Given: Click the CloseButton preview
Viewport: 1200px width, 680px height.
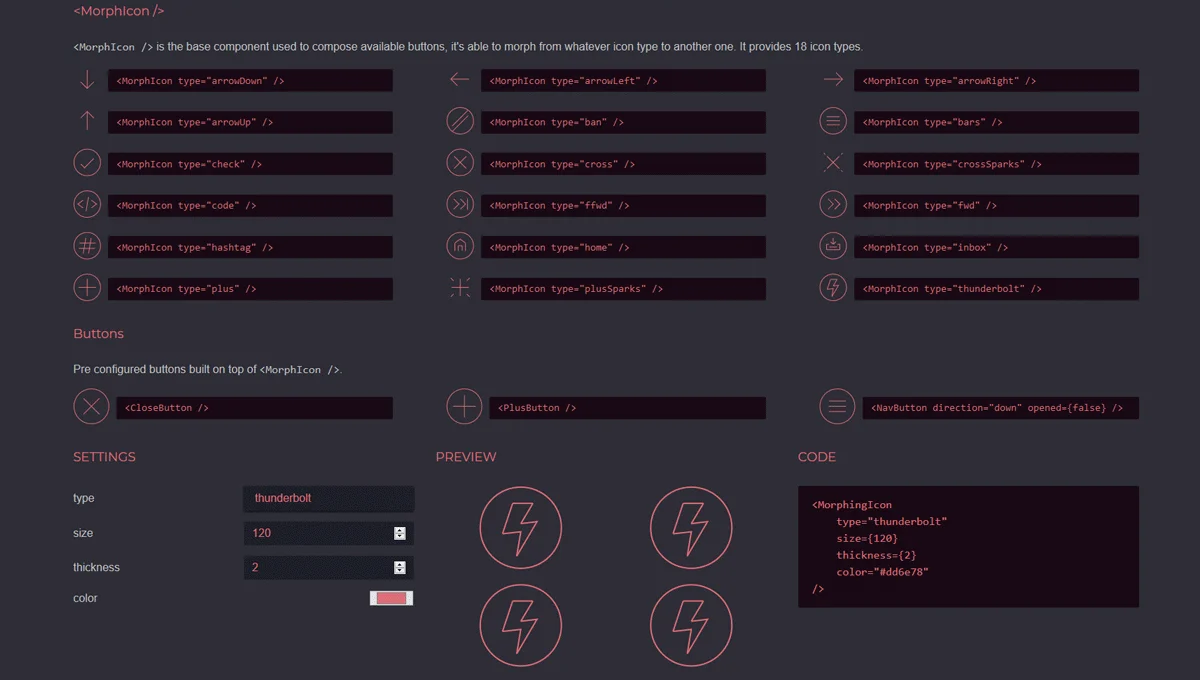Looking at the screenshot, I should click(x=91, y=406).
